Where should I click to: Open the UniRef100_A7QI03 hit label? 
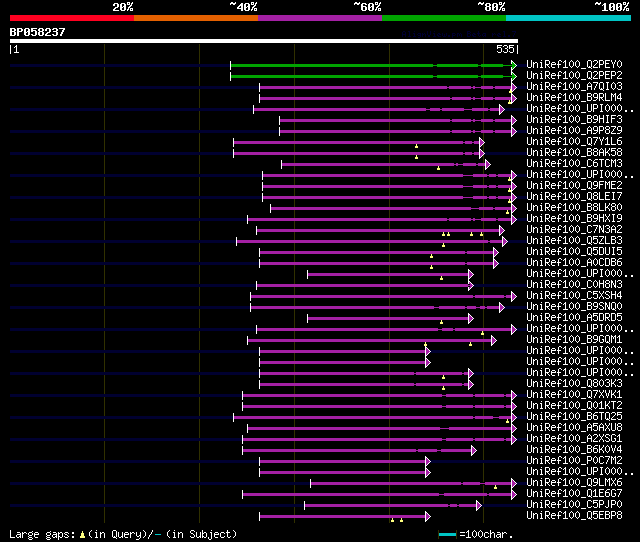[574, 87]
